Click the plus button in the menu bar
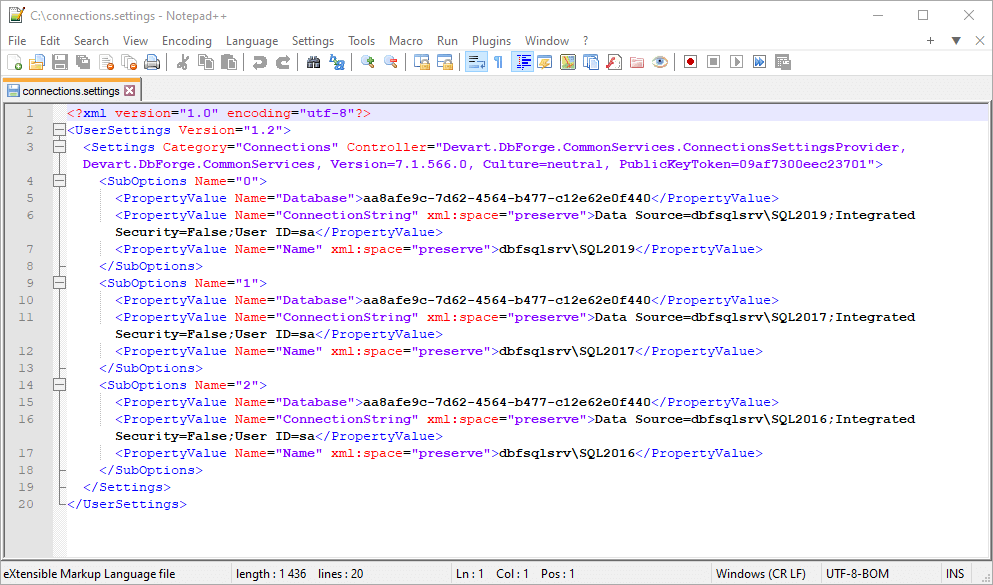Viewport: 993px width, 585px height. click(930, 41)
